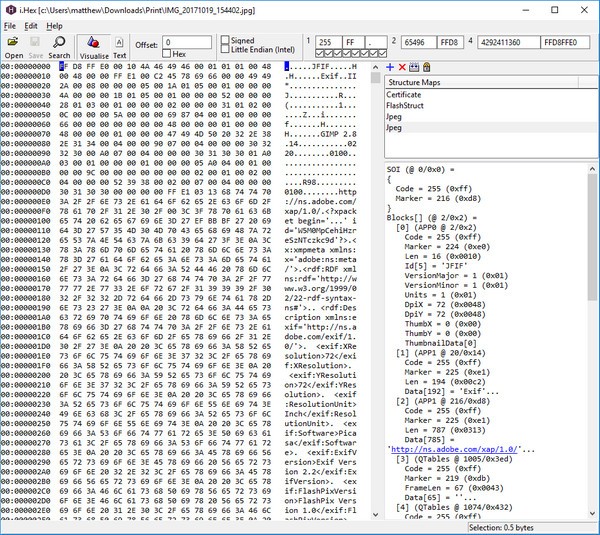Open the ns.adobe.com xap link

[454, 449]
